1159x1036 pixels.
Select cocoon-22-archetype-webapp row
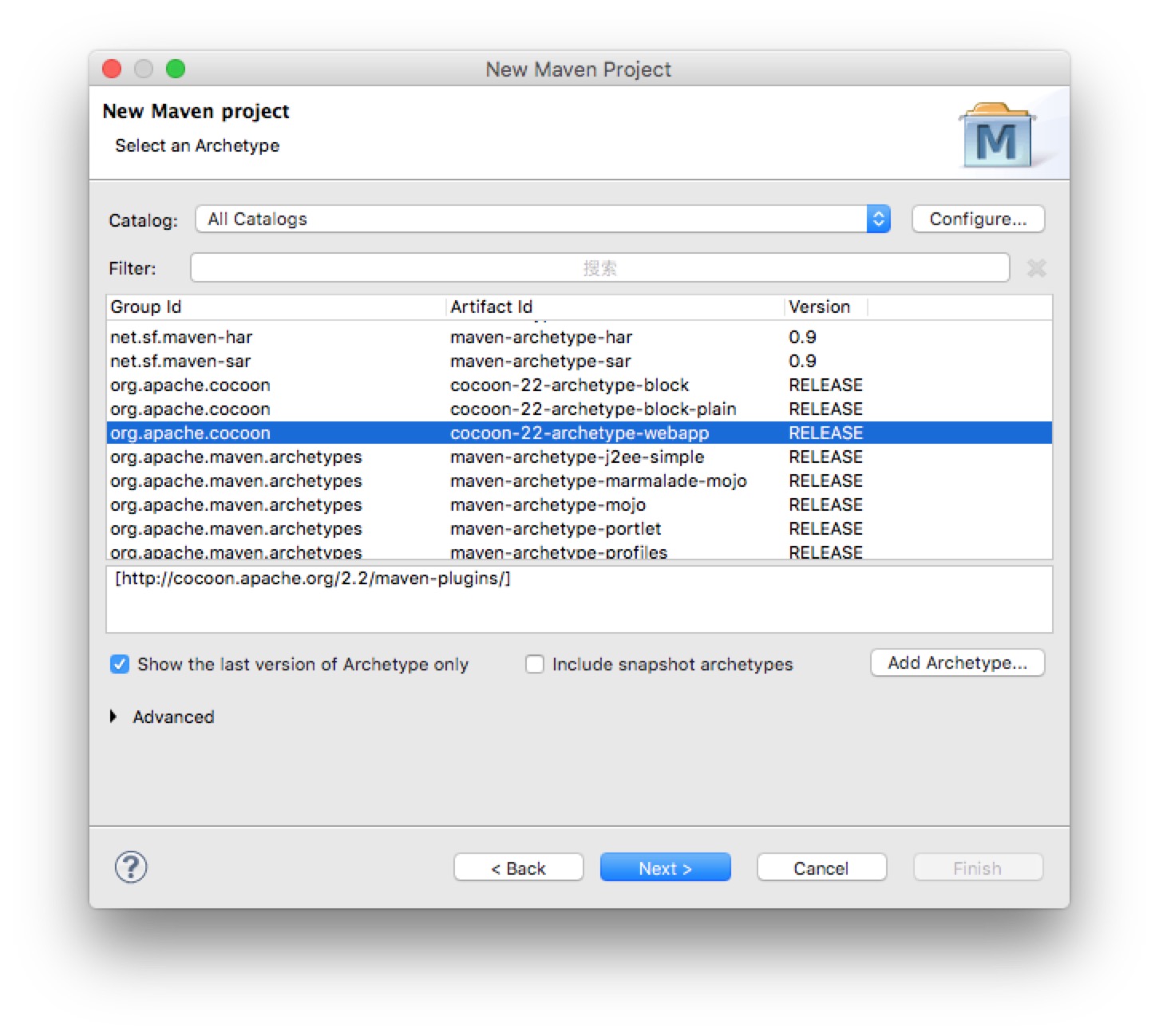point(579,433)
